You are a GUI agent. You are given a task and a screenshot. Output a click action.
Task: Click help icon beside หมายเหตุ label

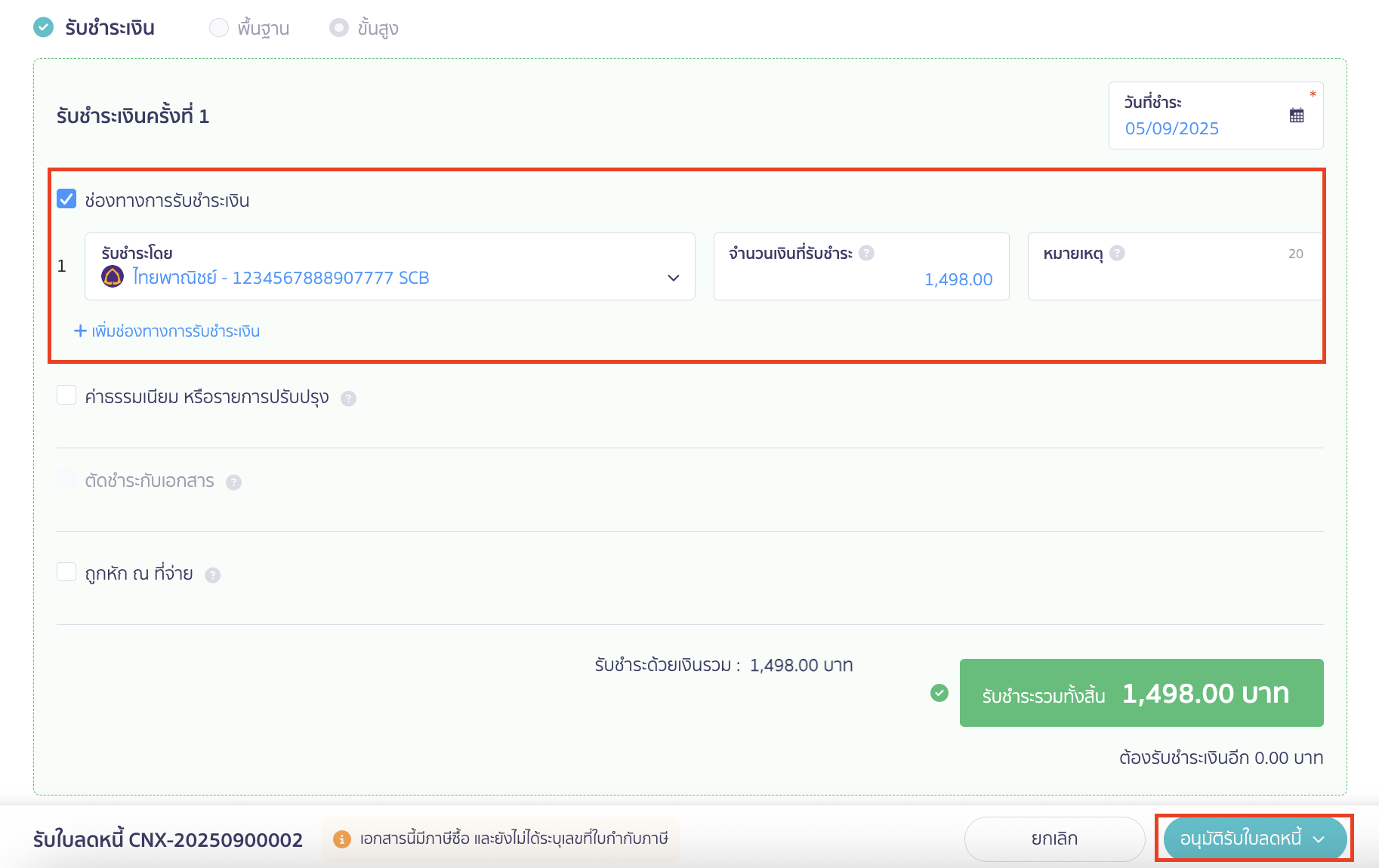tap(1117, 254)
